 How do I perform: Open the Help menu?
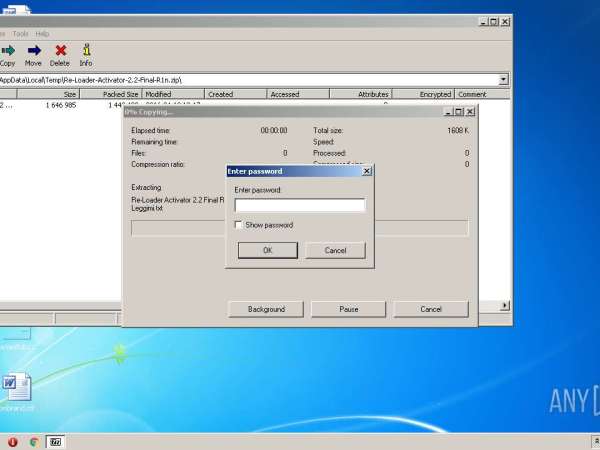tap(42, 34)
